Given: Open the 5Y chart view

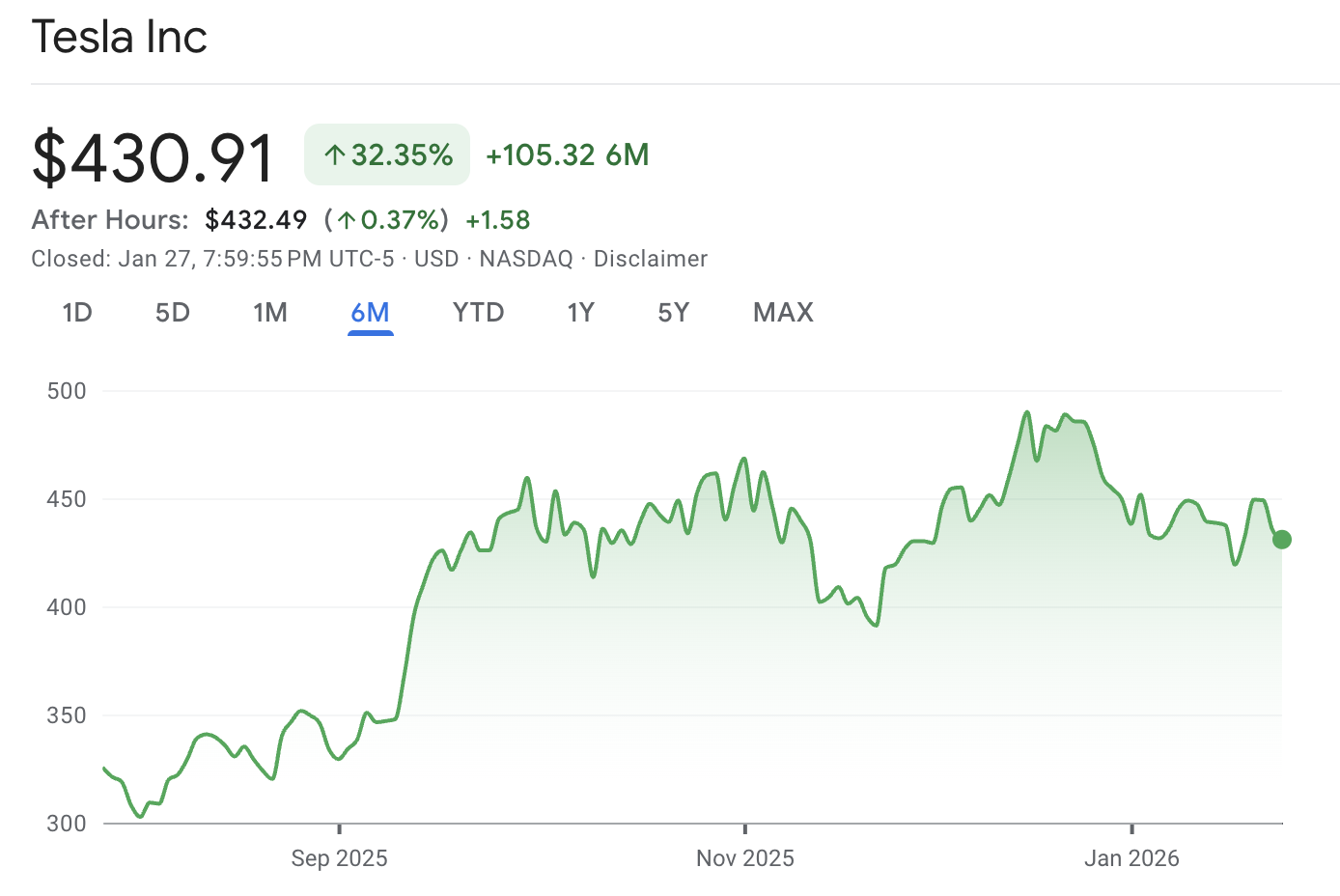Looking at the screenshot, I should [x=673, y=312].
